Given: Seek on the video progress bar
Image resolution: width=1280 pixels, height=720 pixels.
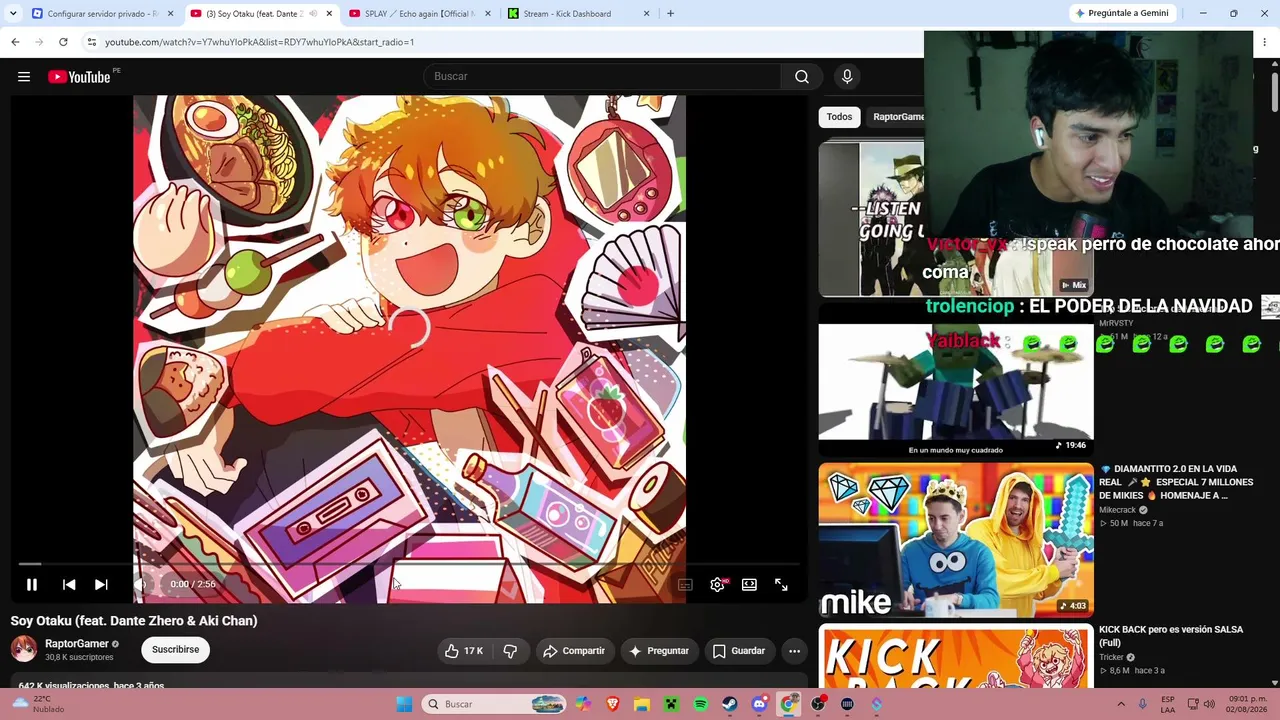Looking at the screenshot, I should tap(410, 564).
